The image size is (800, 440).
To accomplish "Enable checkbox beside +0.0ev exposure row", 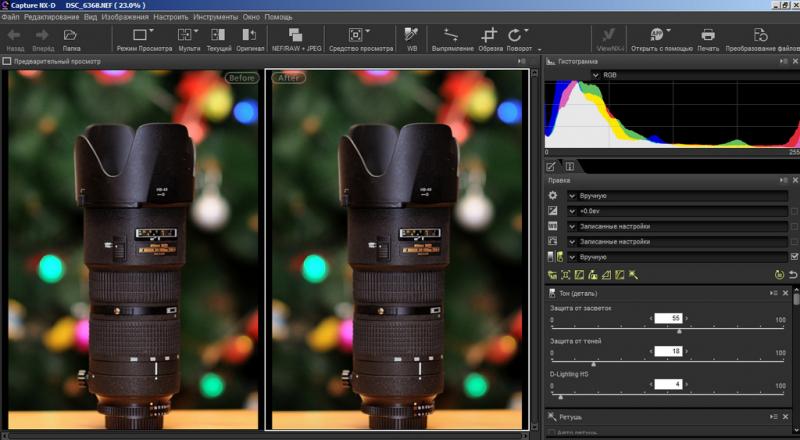I will [x=794, y=211].
